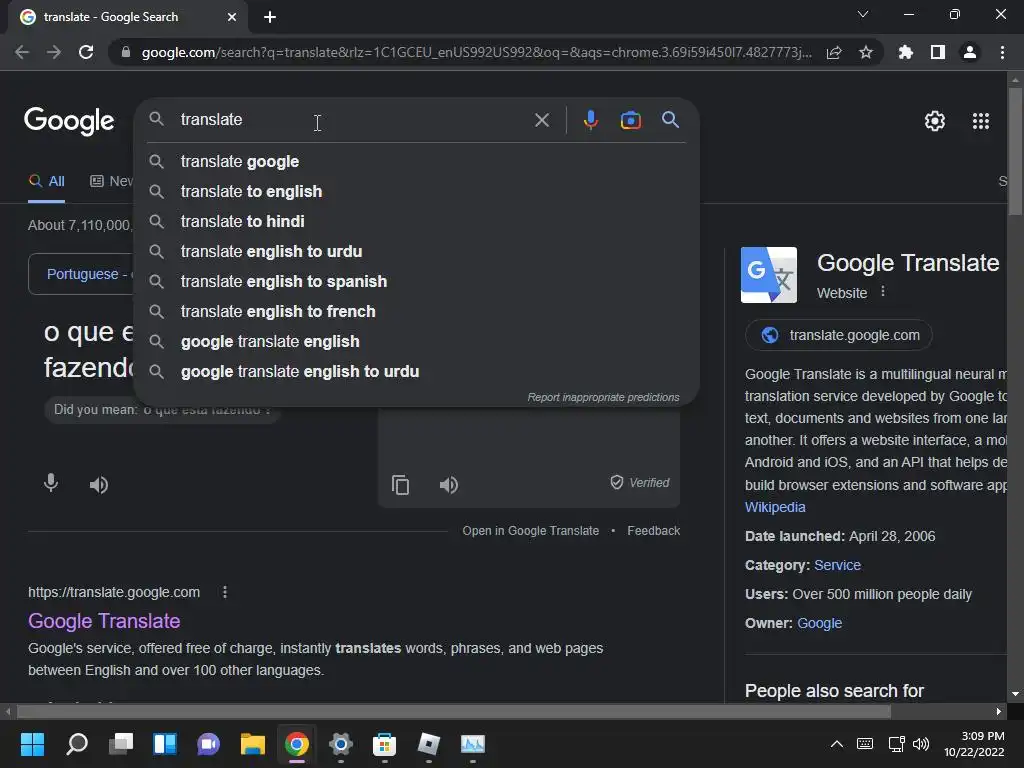Open search by image camera icon
The image size is (1024, 768).
pyautogui.click(x=630, y=120)
